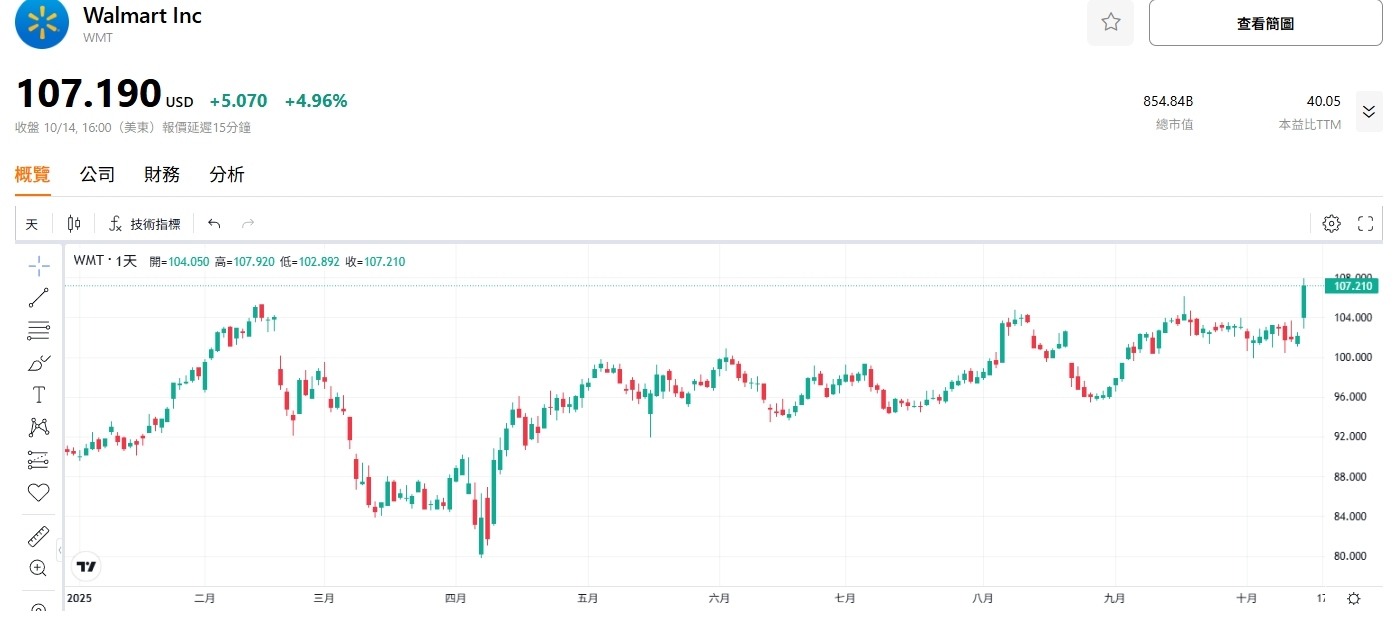Select the brush drawing tool

tap(39, 362)
